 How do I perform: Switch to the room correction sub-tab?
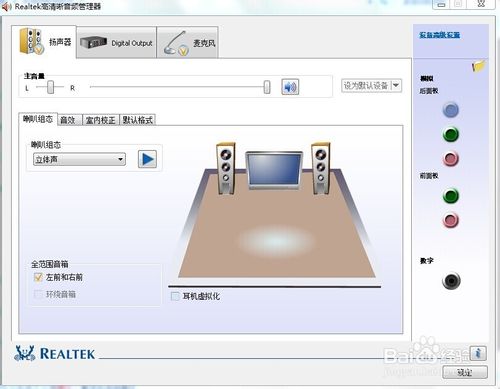click(100, 120)
